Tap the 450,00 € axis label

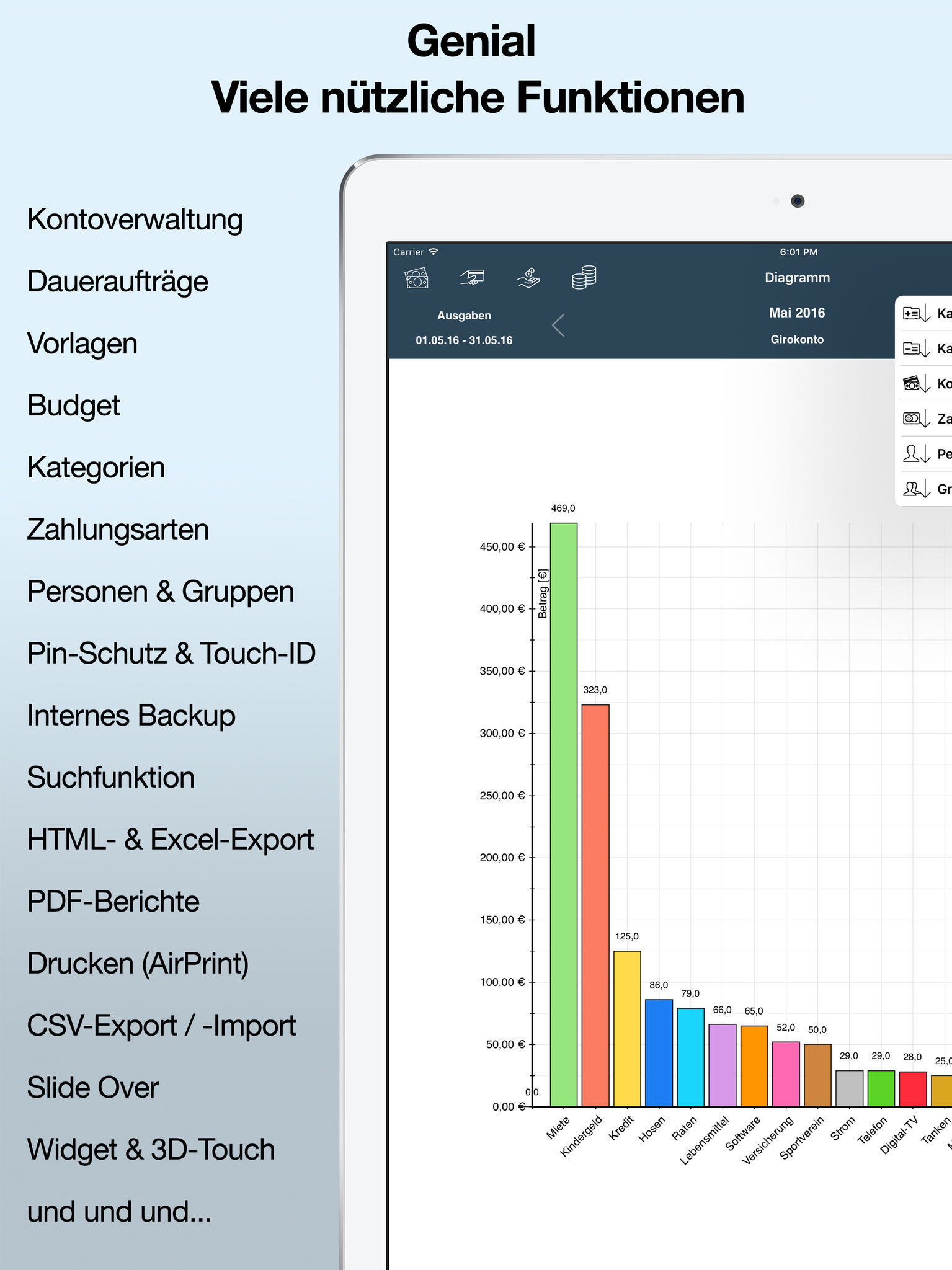(502, 547)
